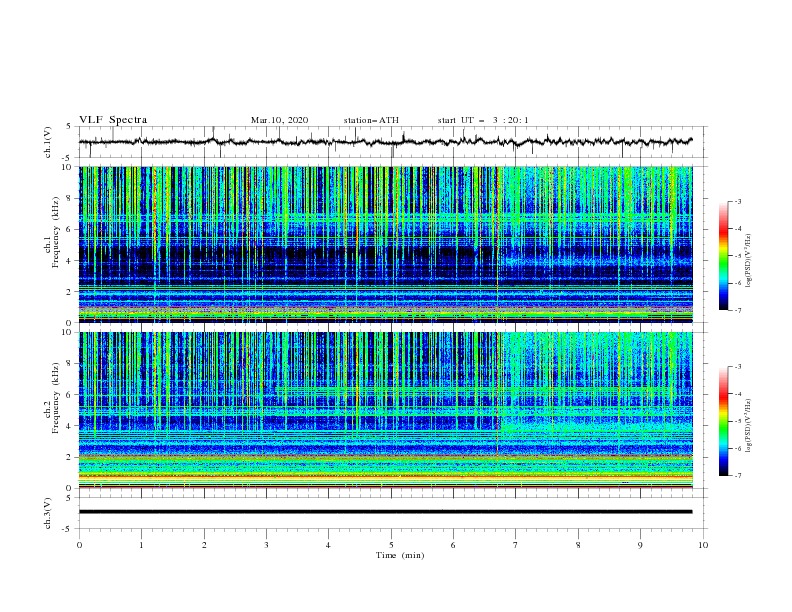Click the ch.2 spectrogram panel

click(385, 410)
